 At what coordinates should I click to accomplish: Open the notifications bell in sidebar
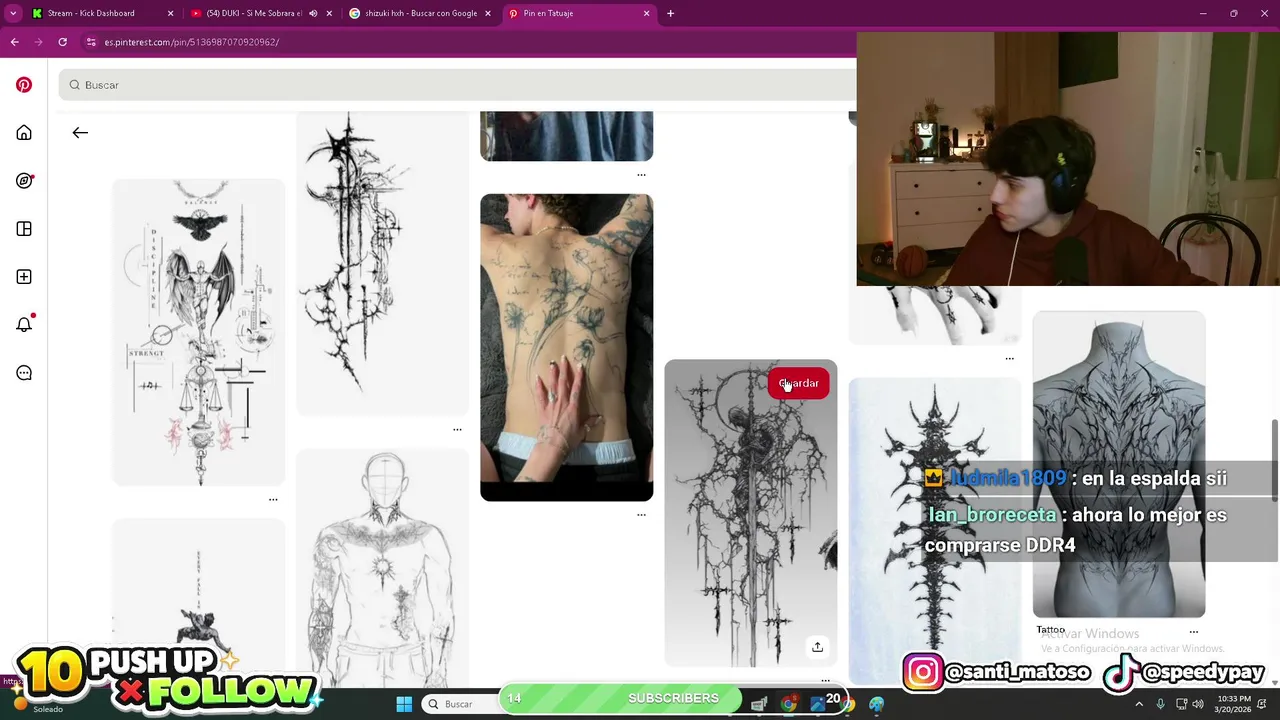point(24,324)
